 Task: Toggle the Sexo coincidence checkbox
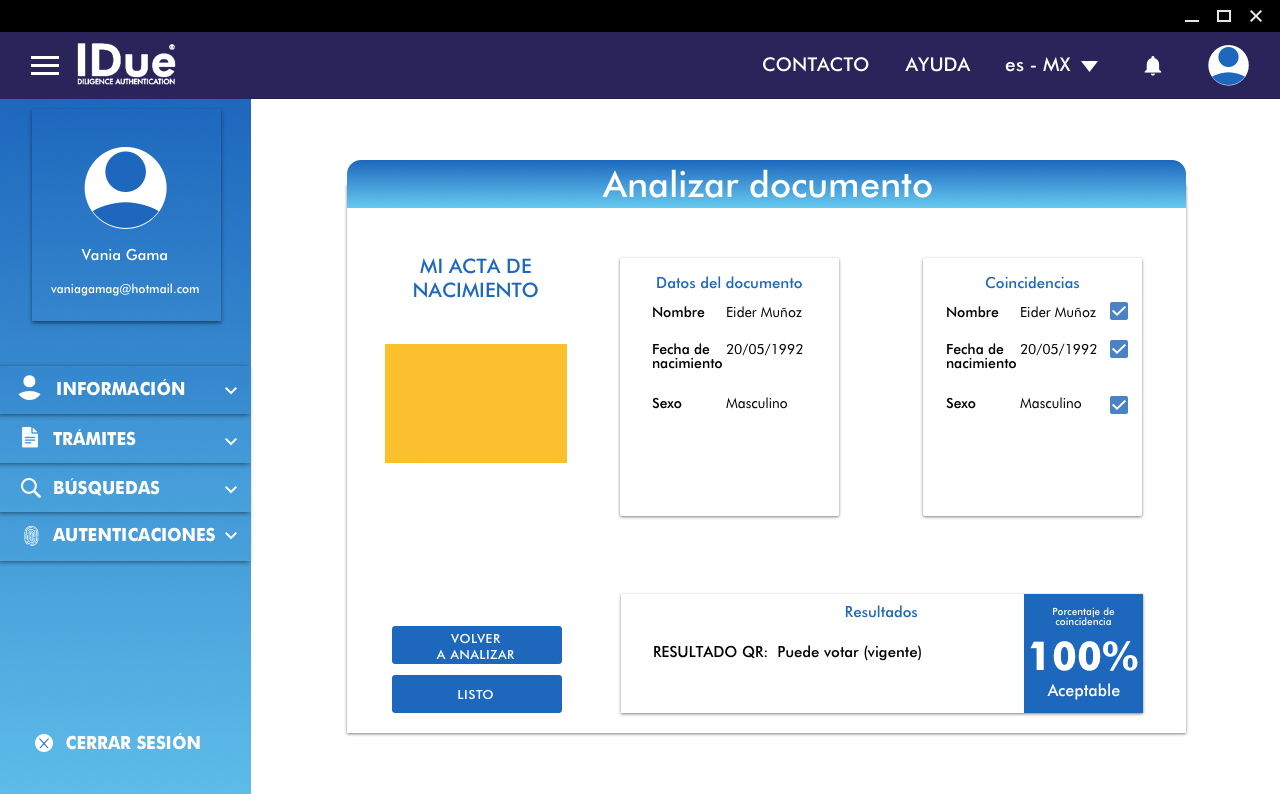coord(1119,405)
